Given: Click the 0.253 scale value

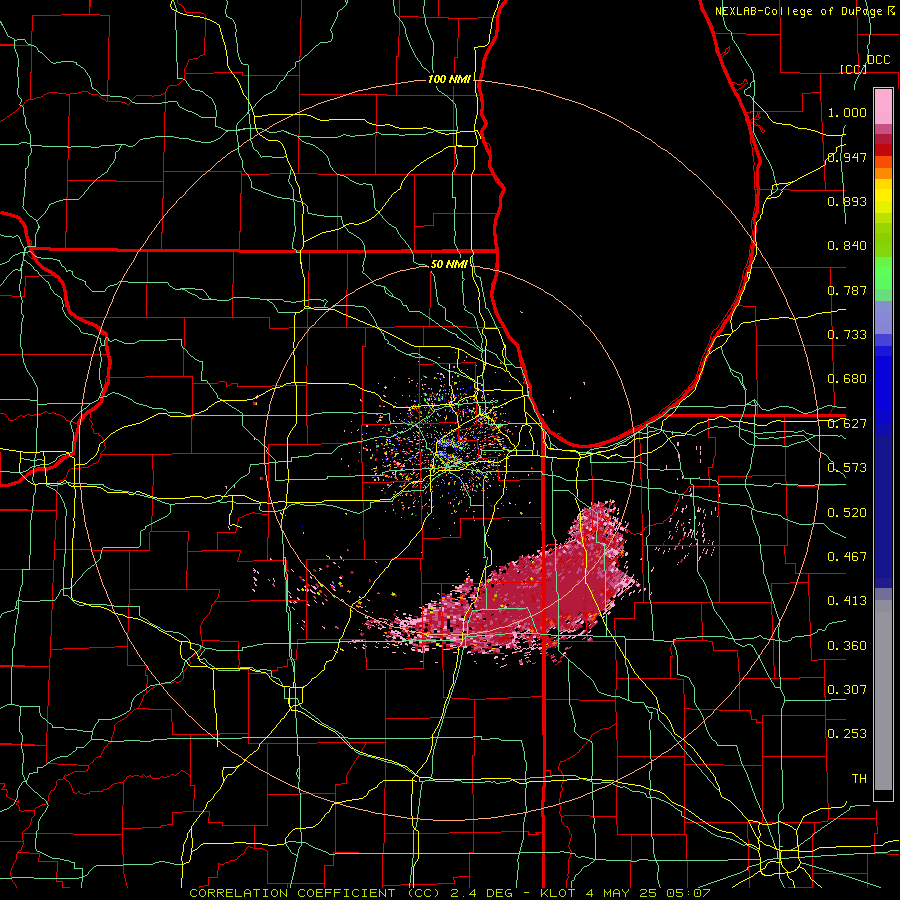Looking at the screenshot, I should coord(847,734).
